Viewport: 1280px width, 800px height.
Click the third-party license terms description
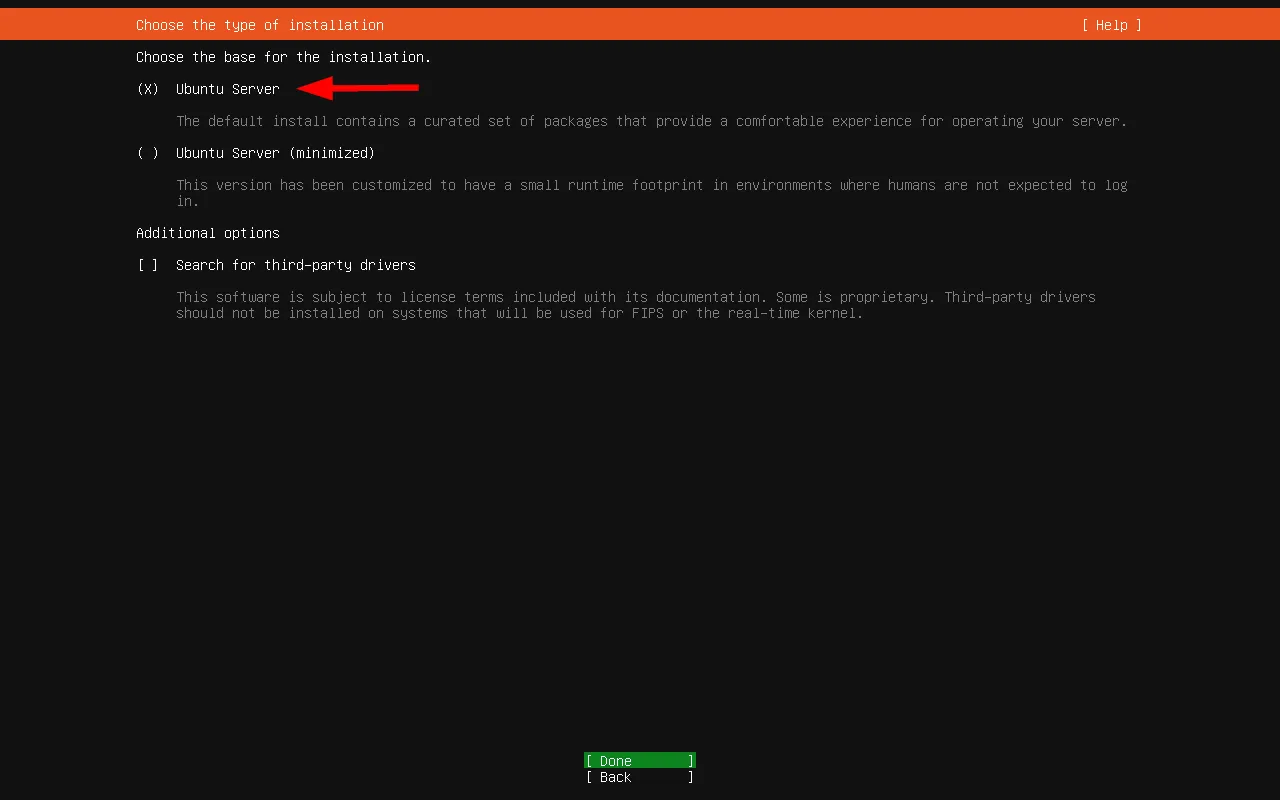pyautogui.click(x=636, y=305)
